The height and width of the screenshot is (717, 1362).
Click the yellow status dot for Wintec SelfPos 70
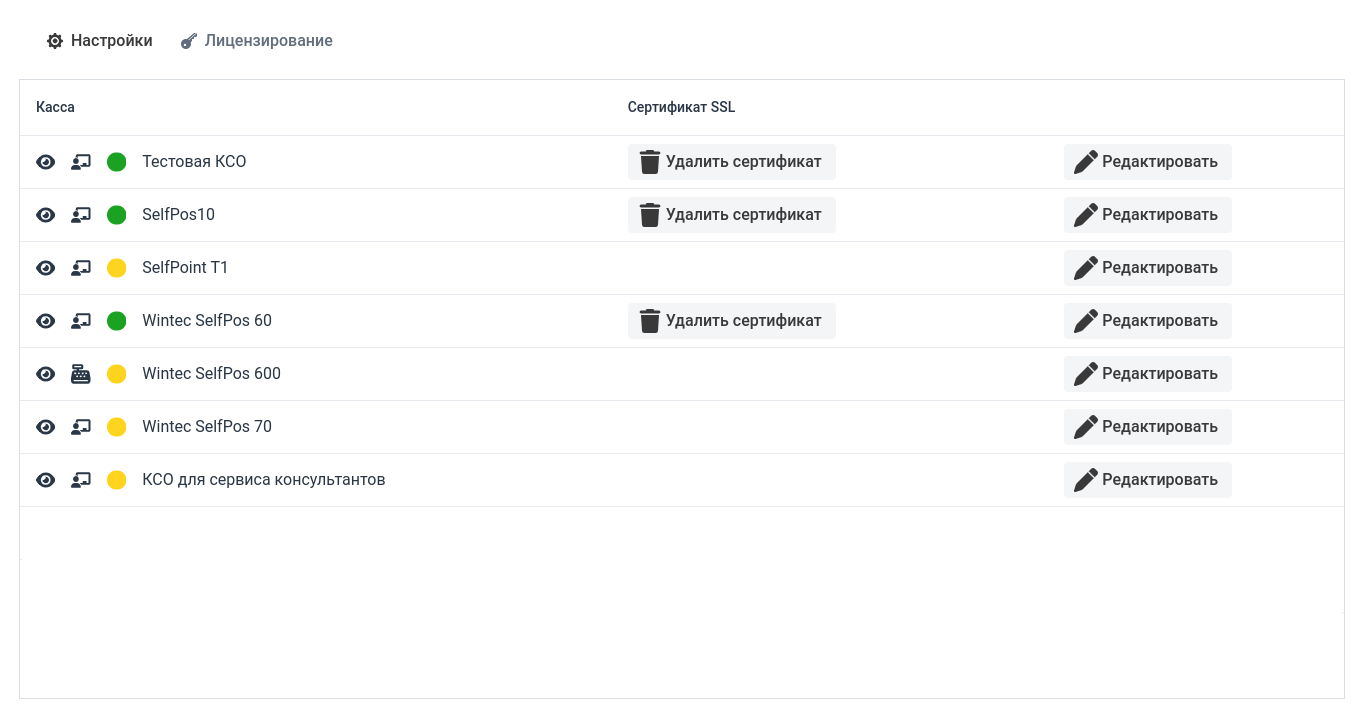[x=117, y=427]
